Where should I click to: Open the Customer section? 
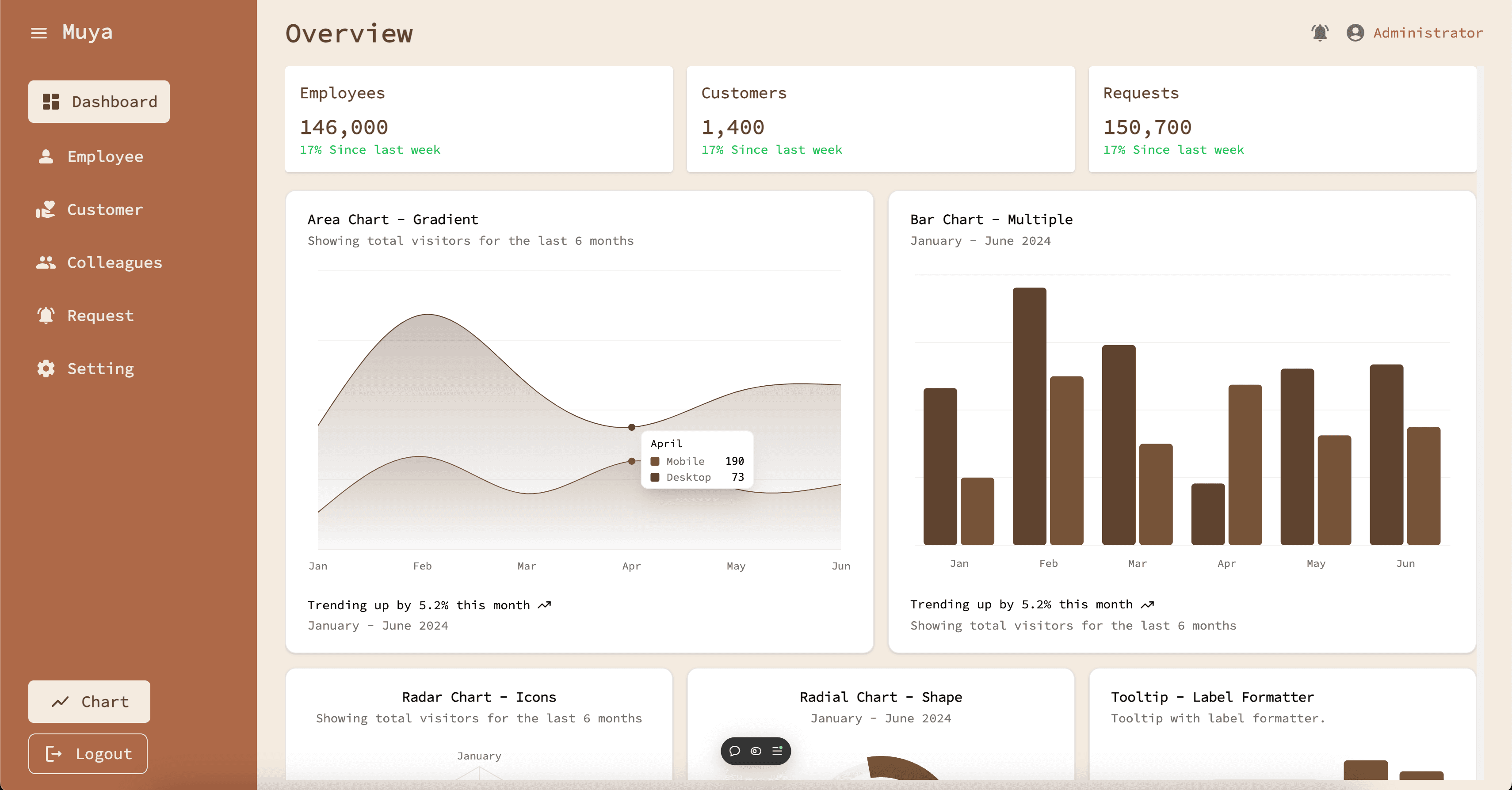click(x=90, y=209)
